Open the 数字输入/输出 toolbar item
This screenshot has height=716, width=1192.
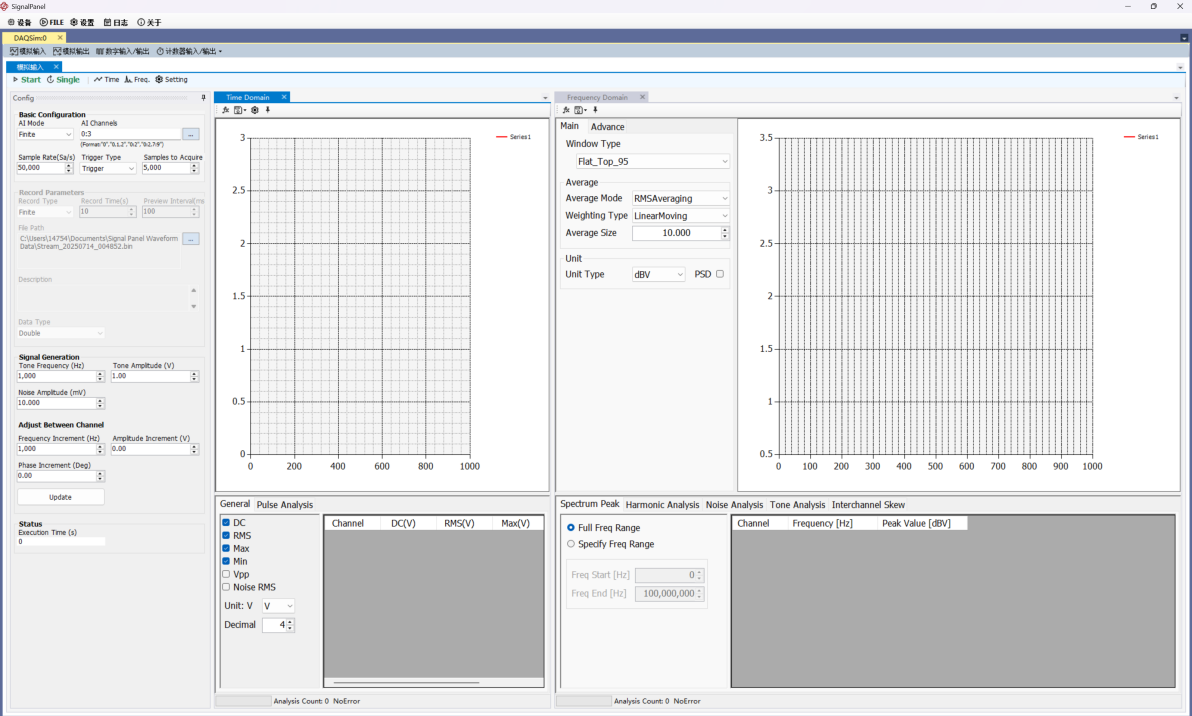[x=122, y=51]
